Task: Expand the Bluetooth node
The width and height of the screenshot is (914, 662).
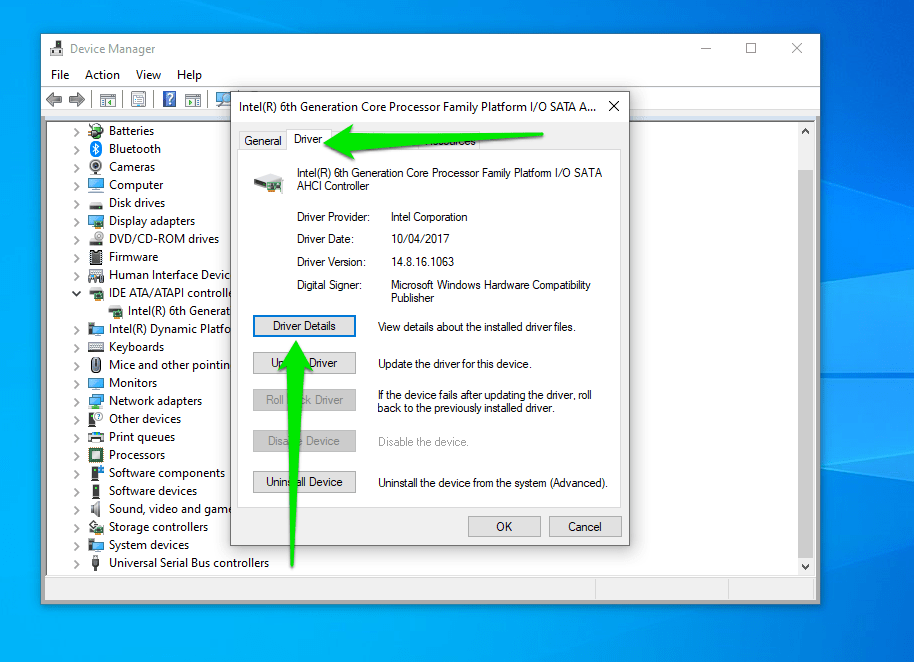Action: coord(76,150)
